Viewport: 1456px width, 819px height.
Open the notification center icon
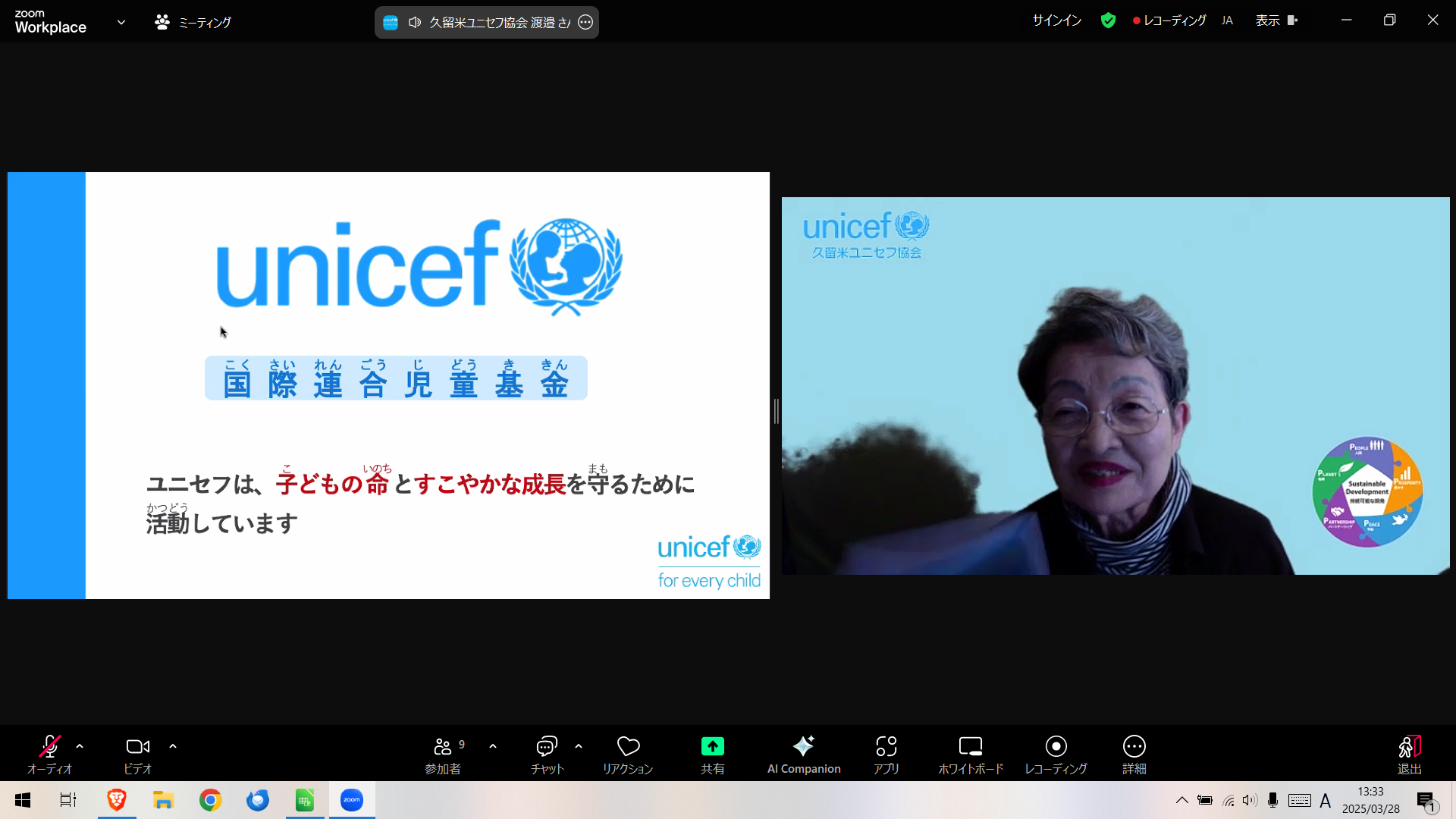coord(1427,801)
